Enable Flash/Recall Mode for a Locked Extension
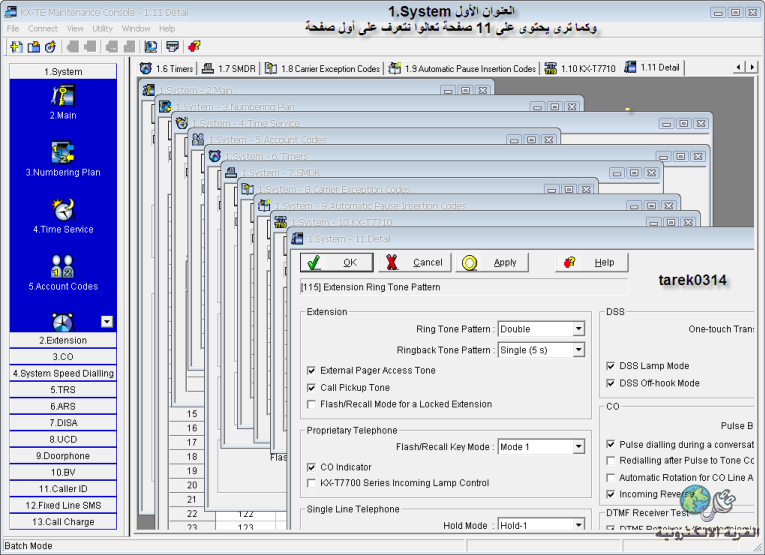The image size is (765, 555). [311, 404]
